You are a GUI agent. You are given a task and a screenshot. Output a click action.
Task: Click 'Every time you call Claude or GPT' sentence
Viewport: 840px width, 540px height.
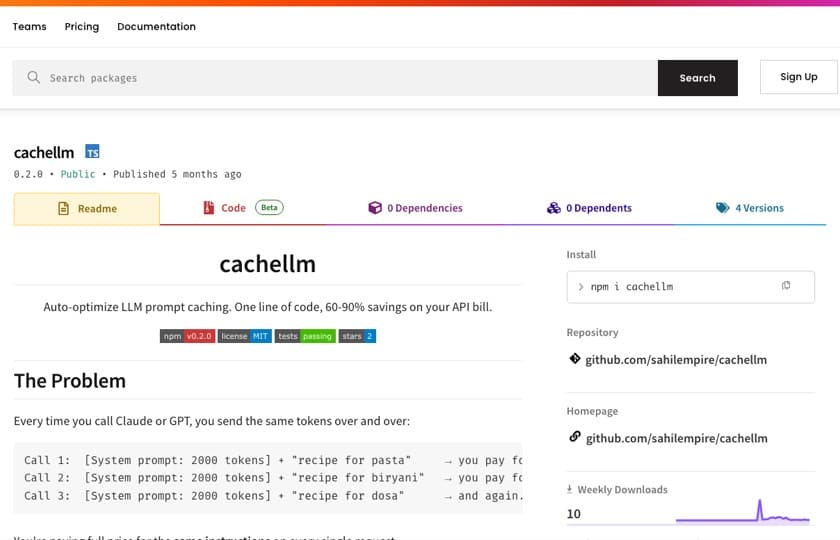pos(212,421)
